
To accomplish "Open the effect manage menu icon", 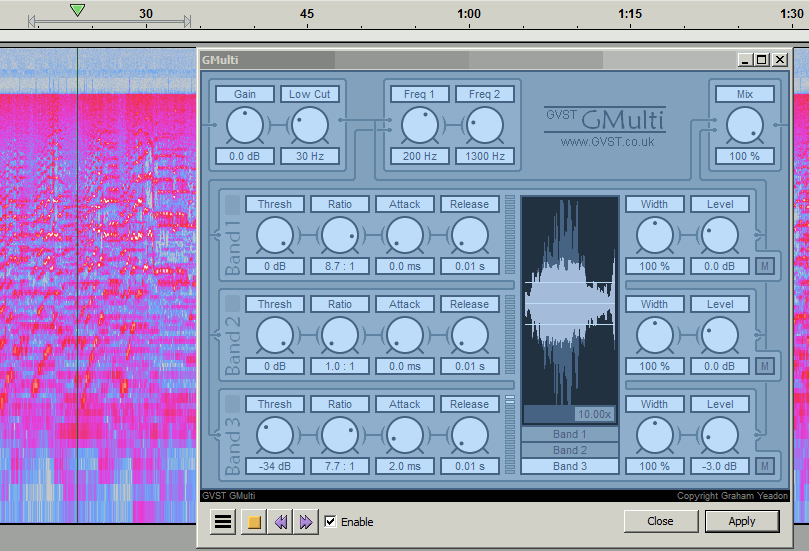I will click(223, 522).
